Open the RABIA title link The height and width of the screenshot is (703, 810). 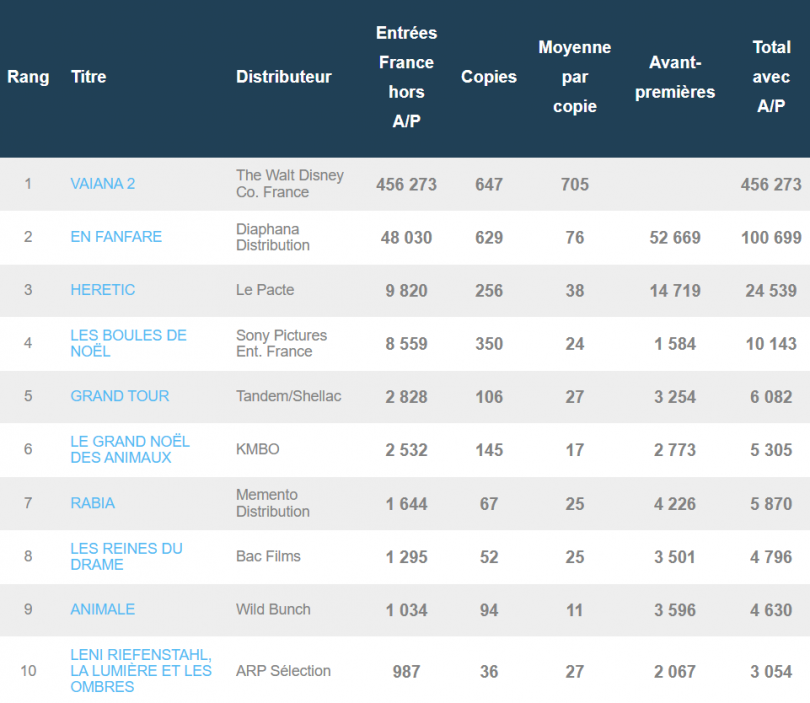pos(93,503)
